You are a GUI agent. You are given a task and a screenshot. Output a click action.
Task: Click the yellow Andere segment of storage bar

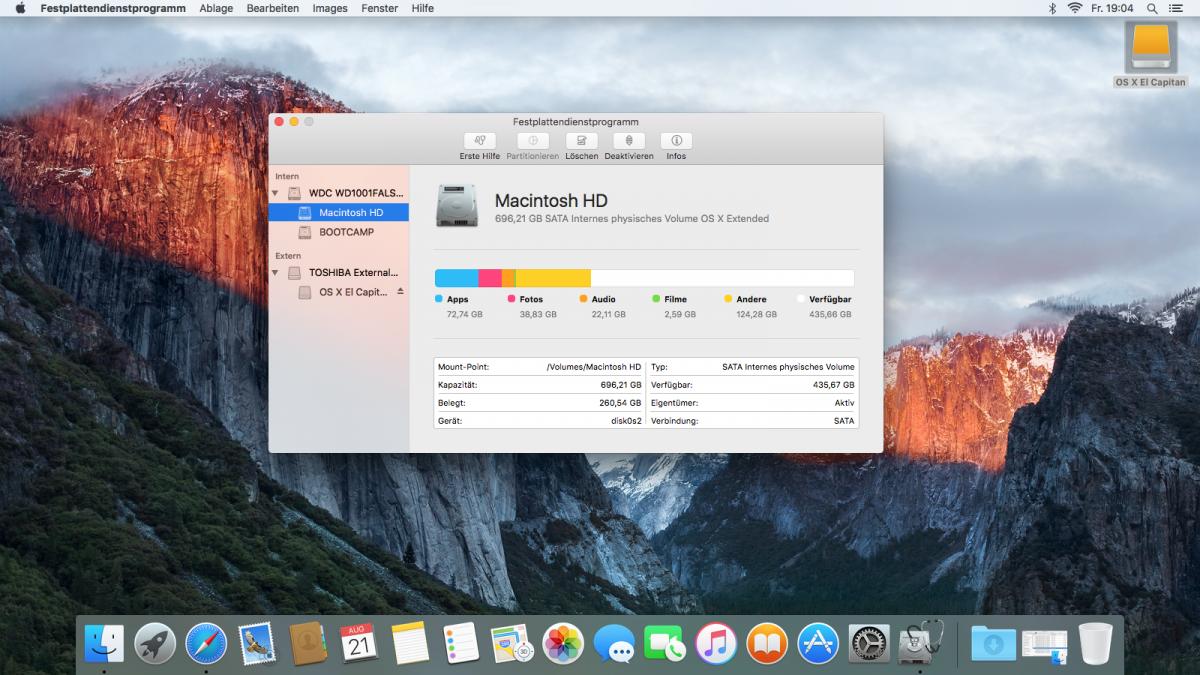(x=553, y=278)
